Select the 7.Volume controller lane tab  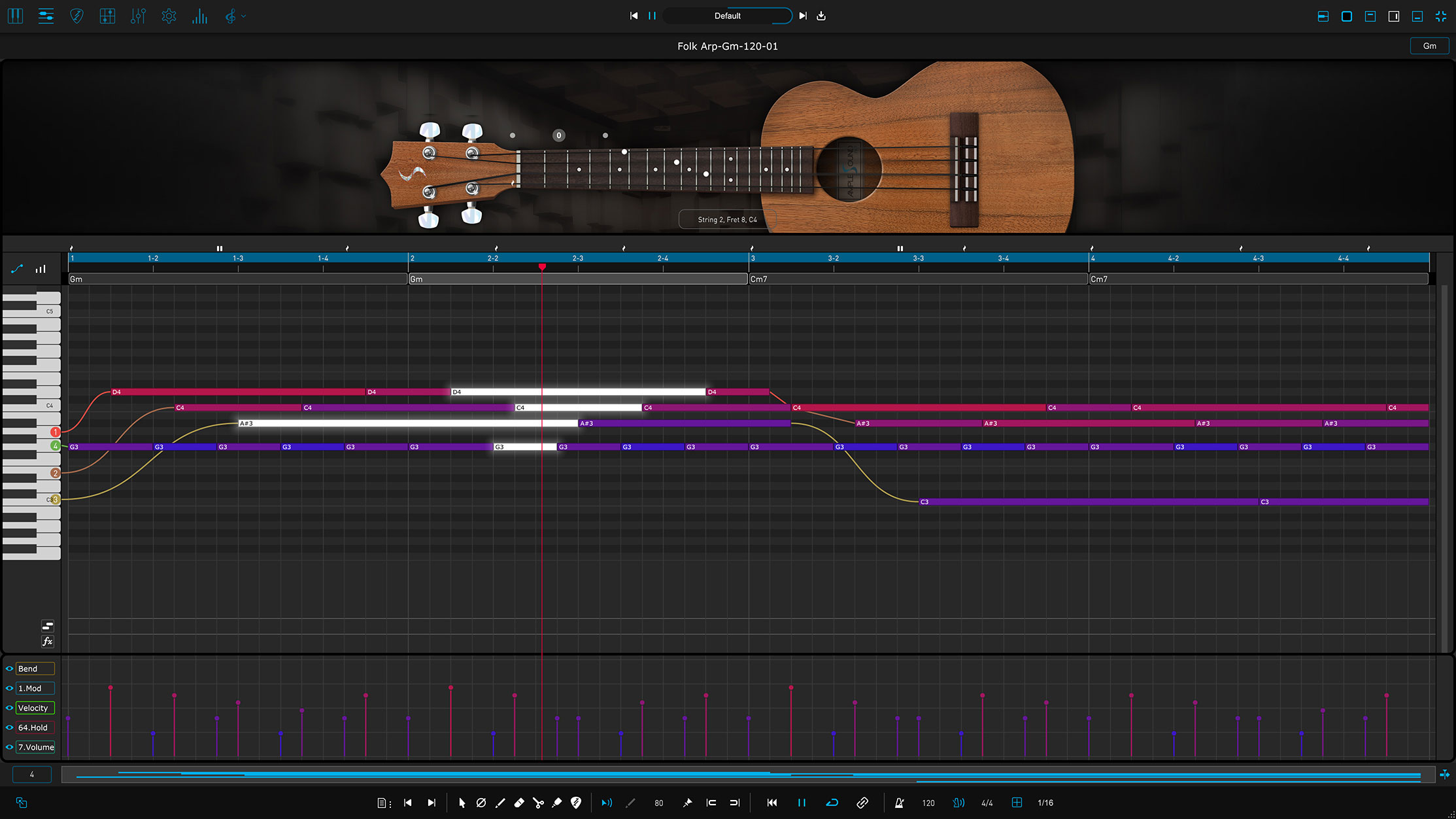click(35, 747)
